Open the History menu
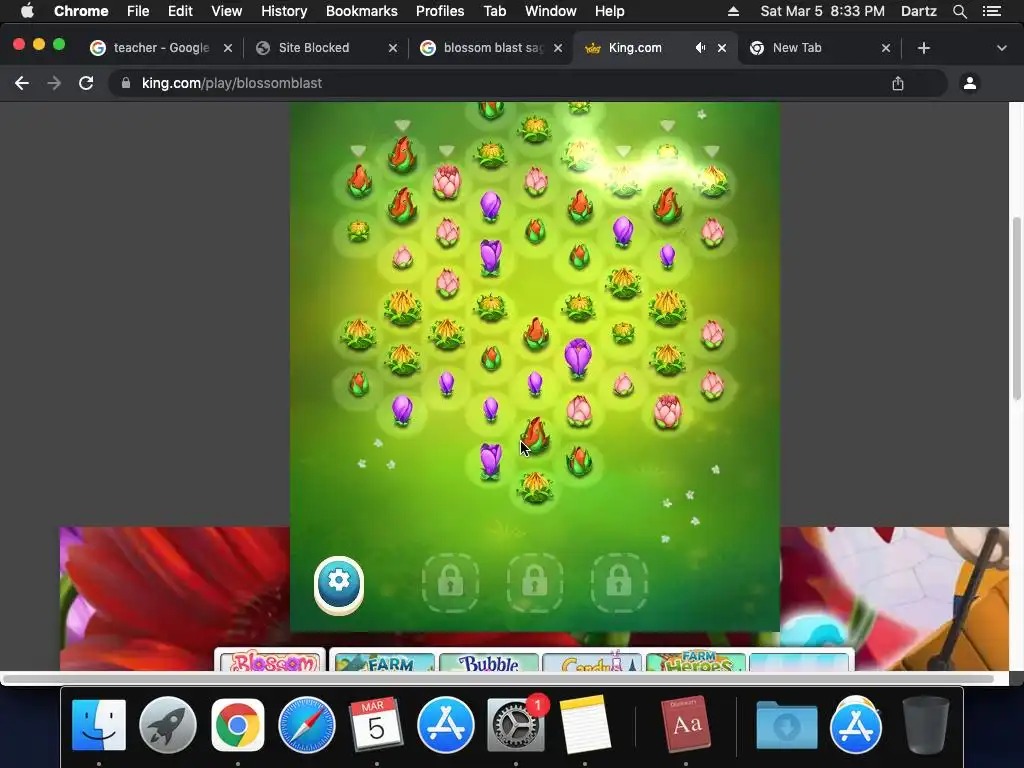Screen dimensions: 1024x768 pos(283,11)
